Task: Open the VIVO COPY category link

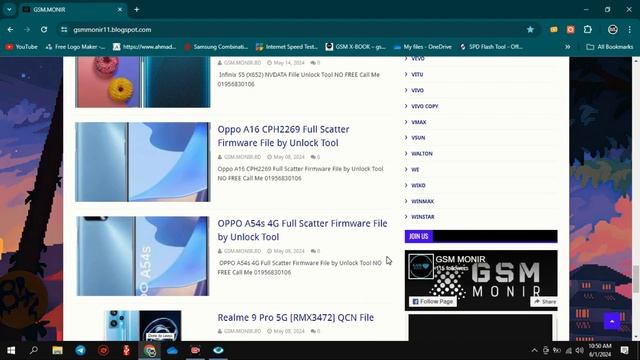Action: pos(424,106)
